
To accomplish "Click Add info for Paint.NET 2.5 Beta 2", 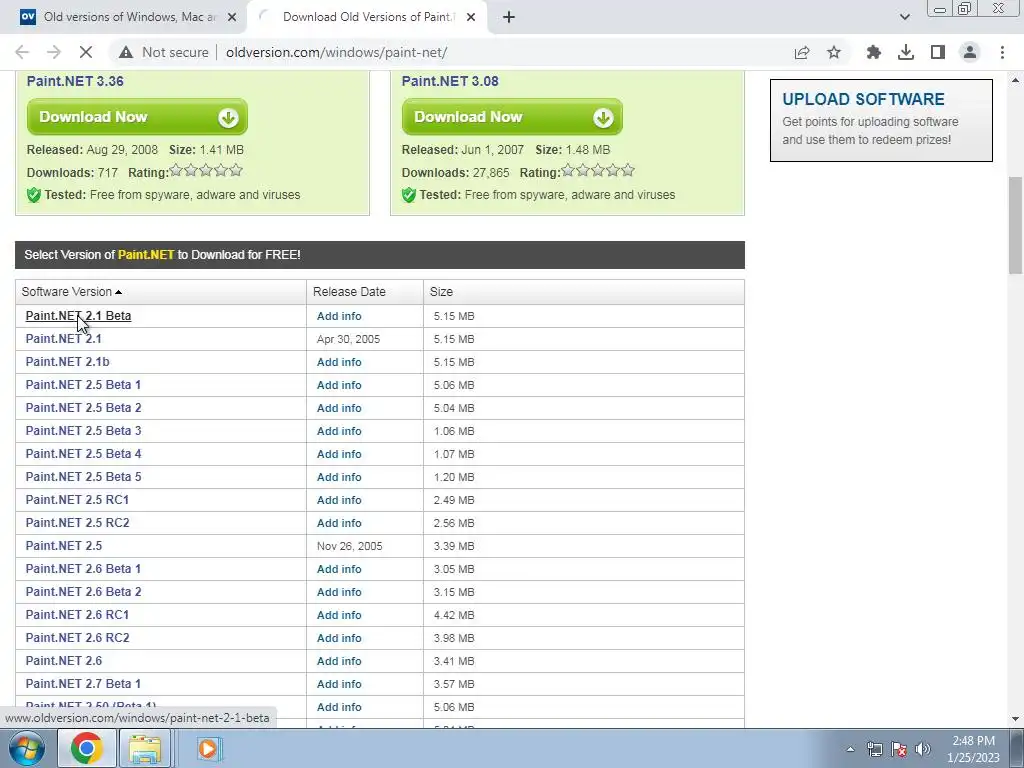I will pyautogui.click(x=339, y=408).
